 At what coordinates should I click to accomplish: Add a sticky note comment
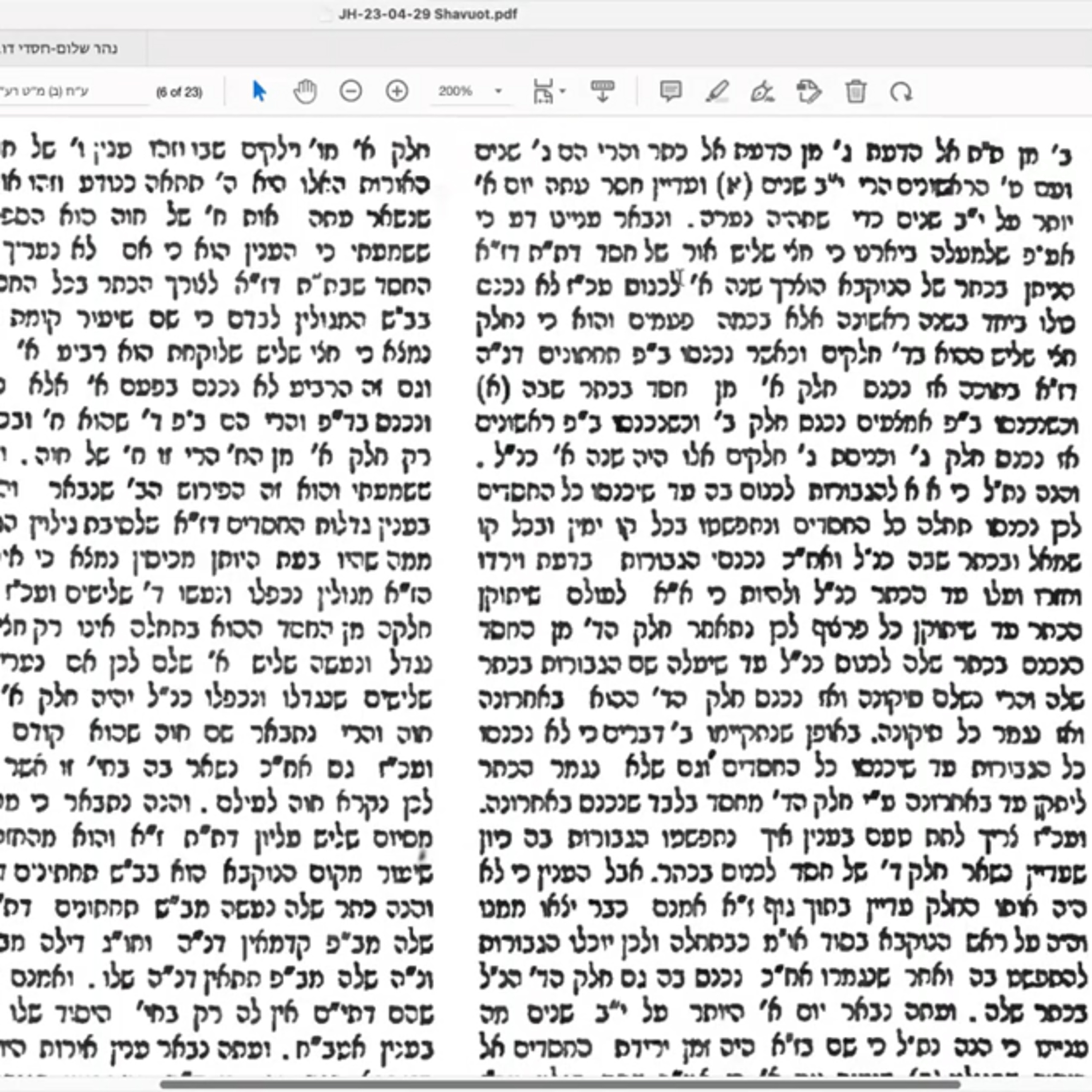pos(671,91)
